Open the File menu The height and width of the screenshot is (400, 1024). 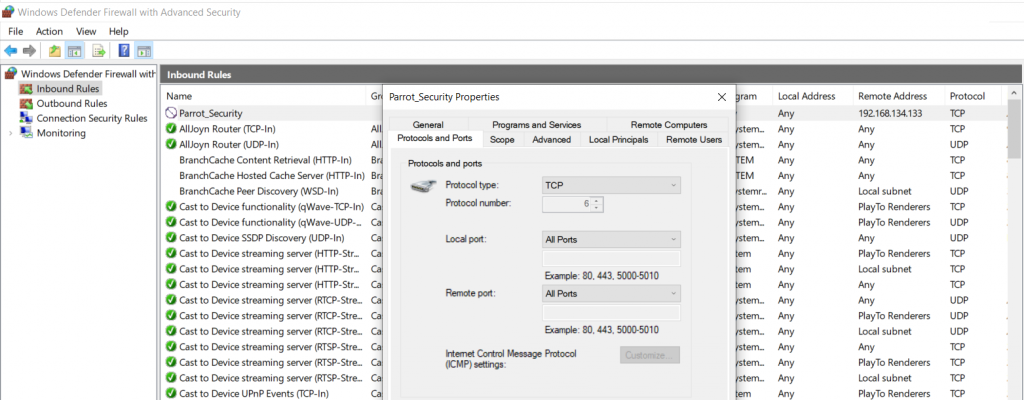tap(16, 31)
